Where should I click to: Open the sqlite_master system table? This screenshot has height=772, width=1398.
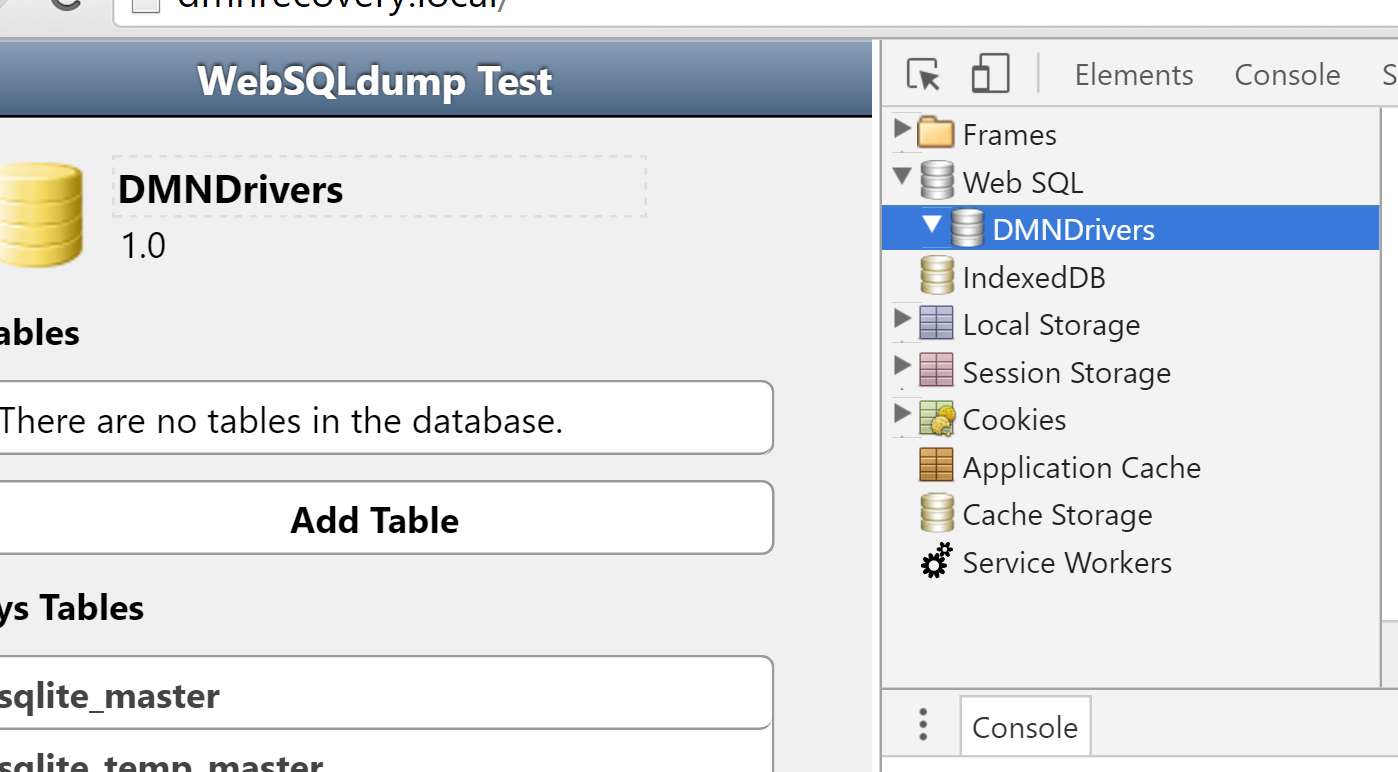coord(386,693)
